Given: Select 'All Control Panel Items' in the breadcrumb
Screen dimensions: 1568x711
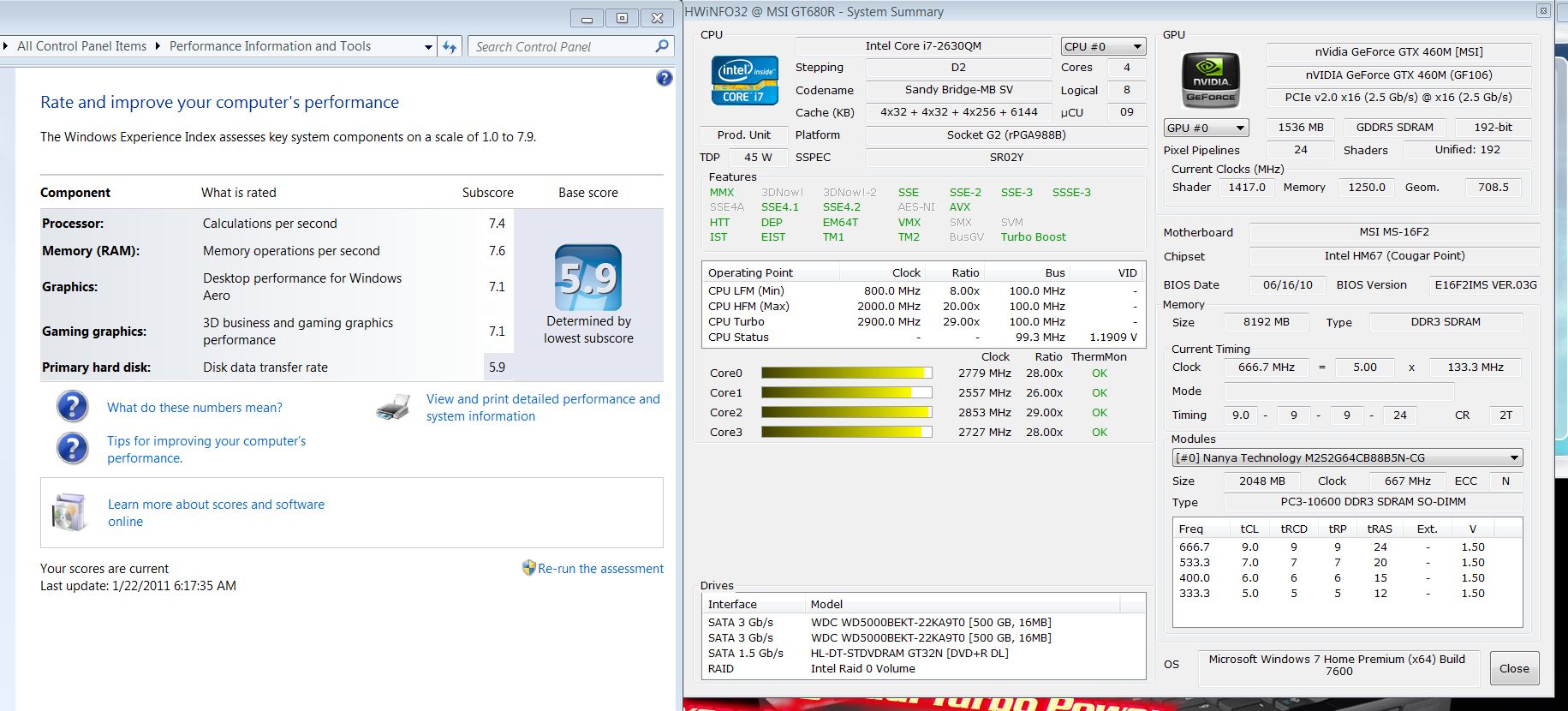Looking at the screenshot, I should [81, 46].
